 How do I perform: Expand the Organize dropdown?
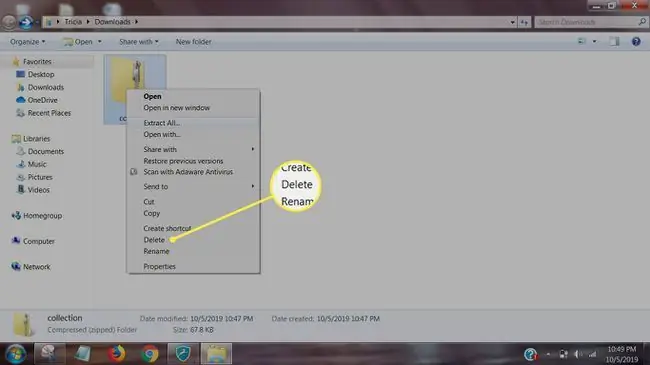click(x=28, y=41)
